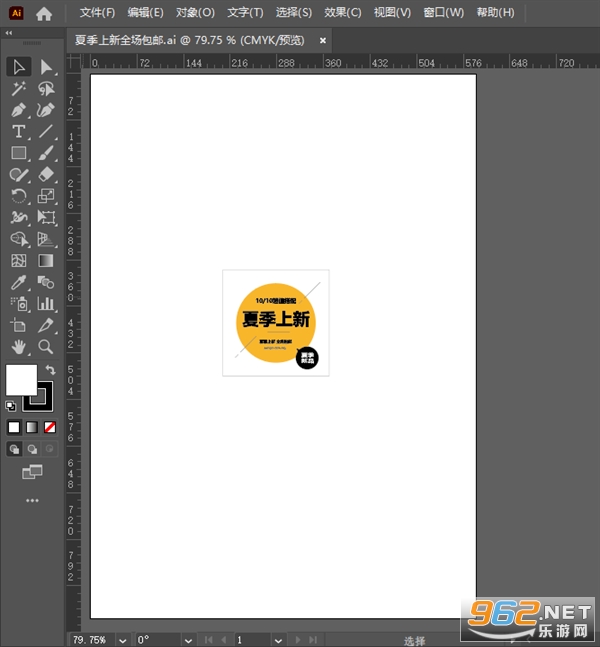
Task: Apply Gradient mode button
Action: [x=32, y=427]
